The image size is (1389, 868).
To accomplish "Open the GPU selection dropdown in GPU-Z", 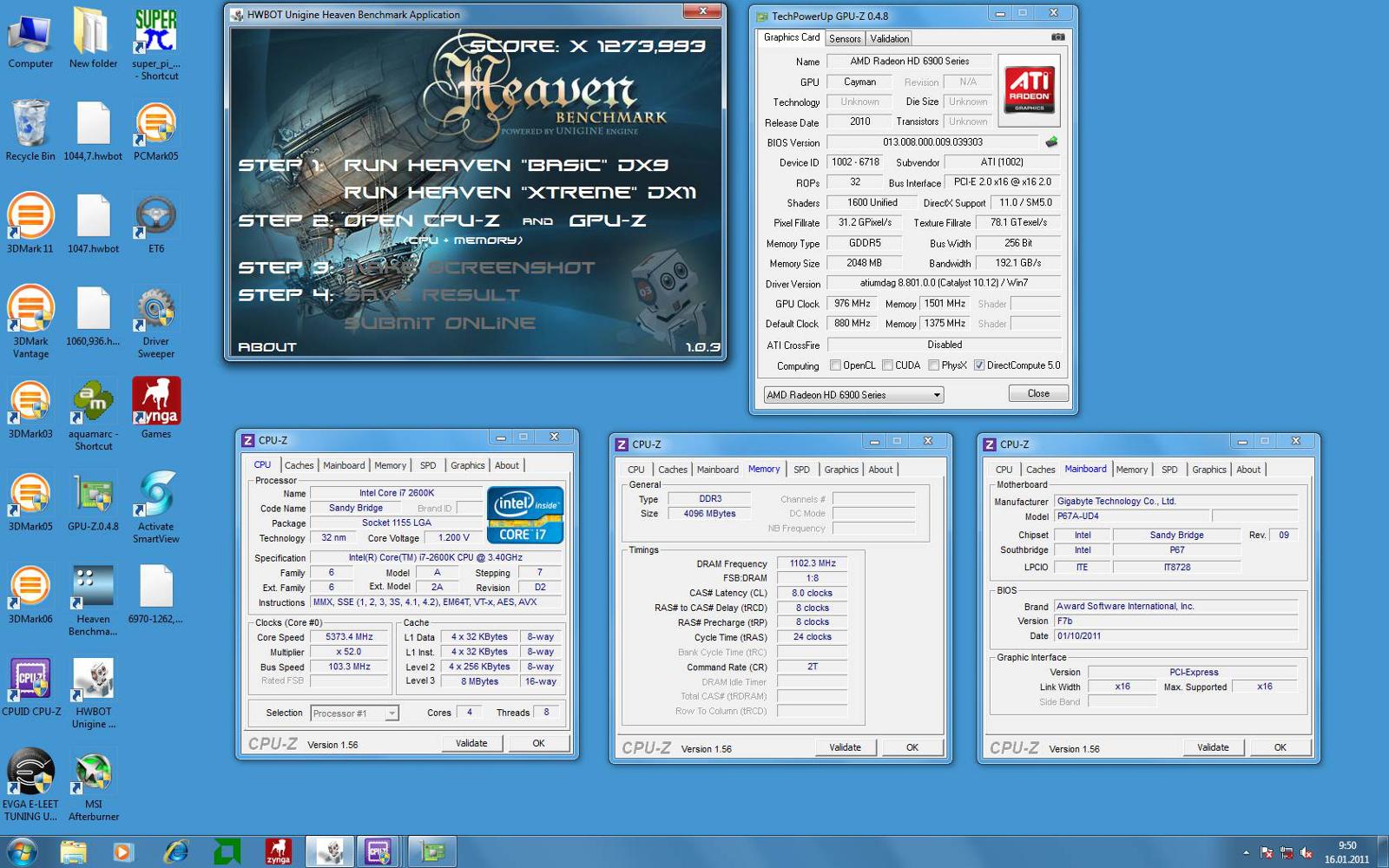I will 853,395.
